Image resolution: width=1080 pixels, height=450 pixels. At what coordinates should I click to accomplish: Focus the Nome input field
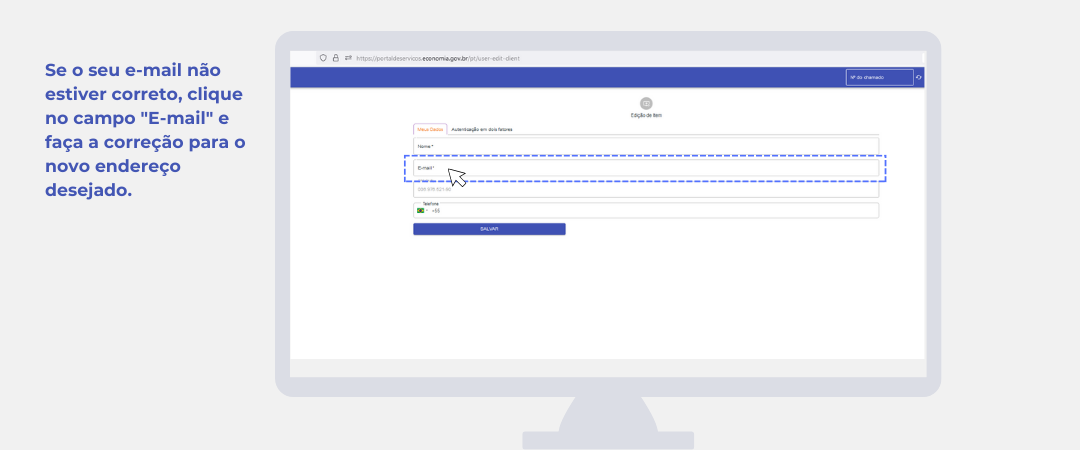(646, 146)
